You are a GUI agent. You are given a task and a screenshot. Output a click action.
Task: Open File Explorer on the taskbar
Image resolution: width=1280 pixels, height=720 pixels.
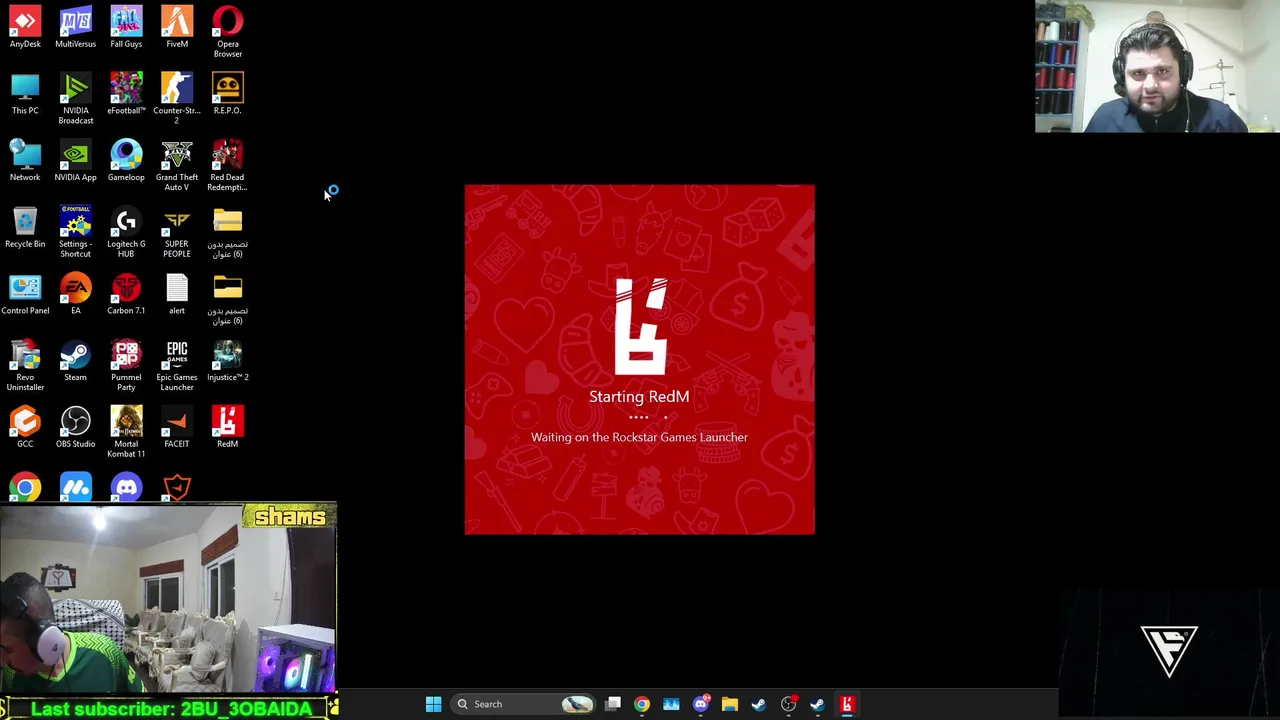pos(730,704)
